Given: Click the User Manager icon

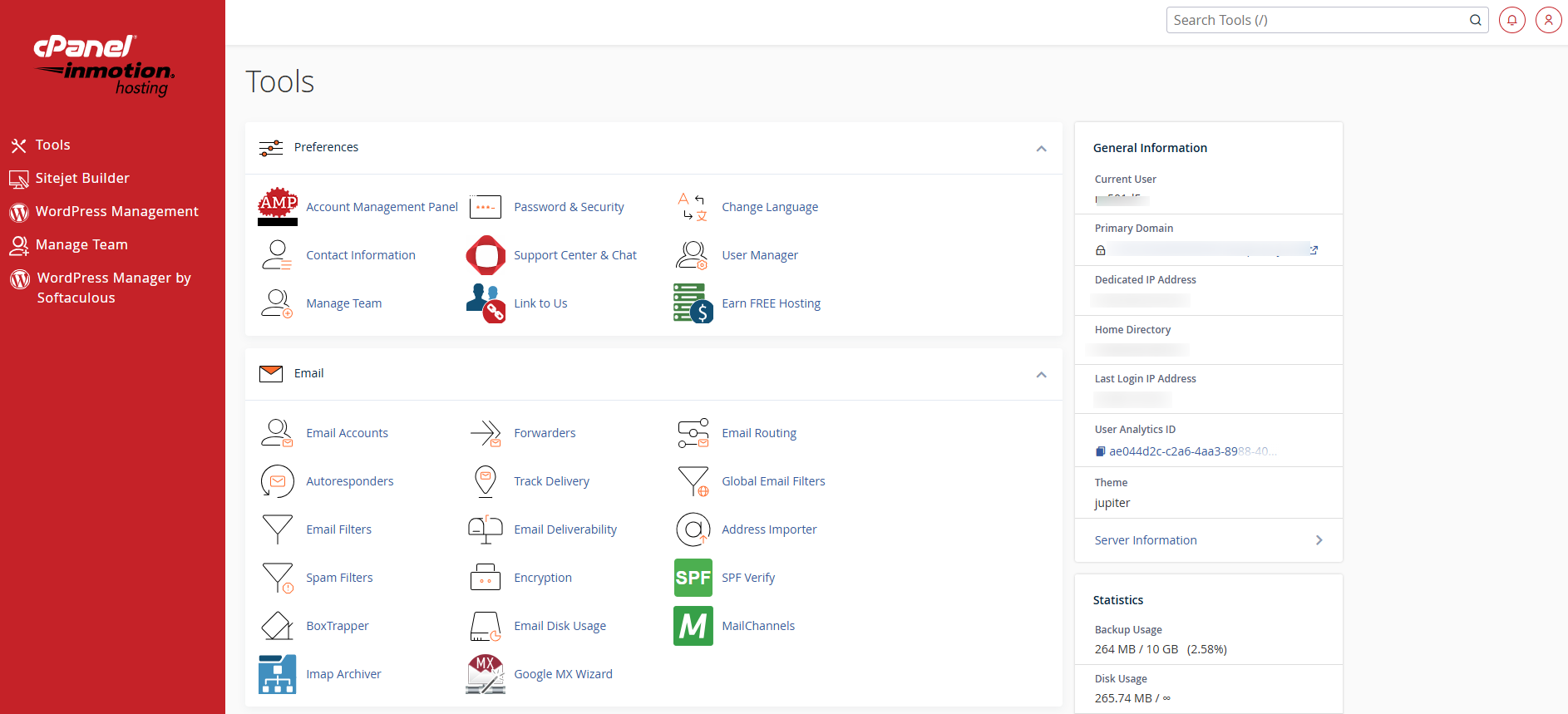Looking at the screenshot, I should (x=692, y=254).
